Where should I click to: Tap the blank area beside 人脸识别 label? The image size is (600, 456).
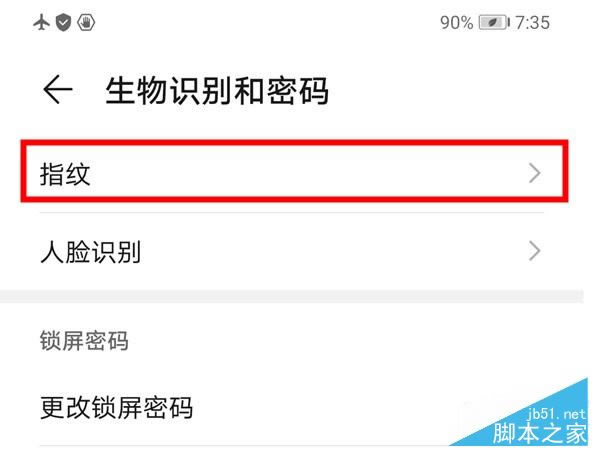coord(333,252)
